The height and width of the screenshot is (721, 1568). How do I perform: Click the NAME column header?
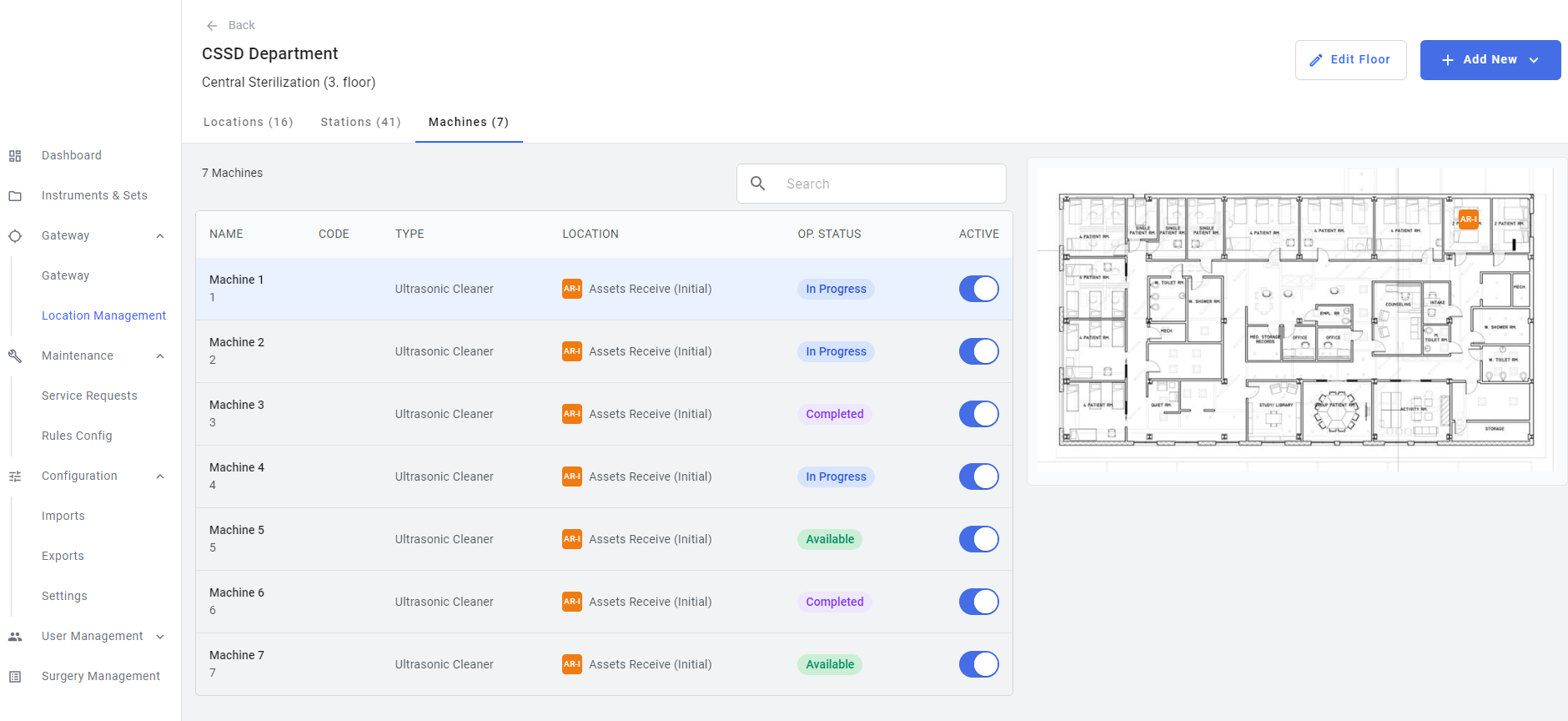[x=226, y=234]
